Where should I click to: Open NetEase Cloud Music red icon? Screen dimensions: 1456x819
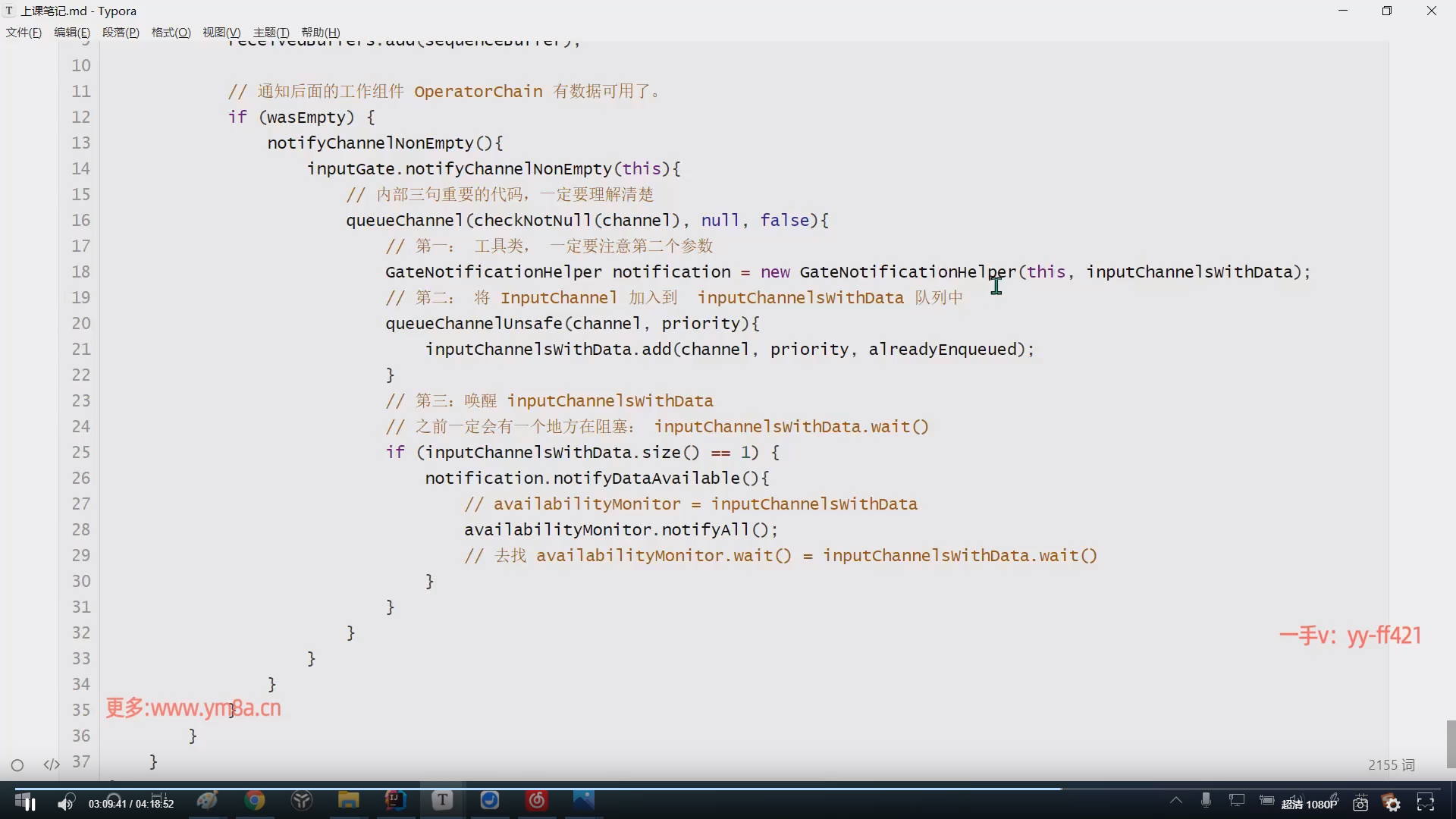[x=537, y=800]
